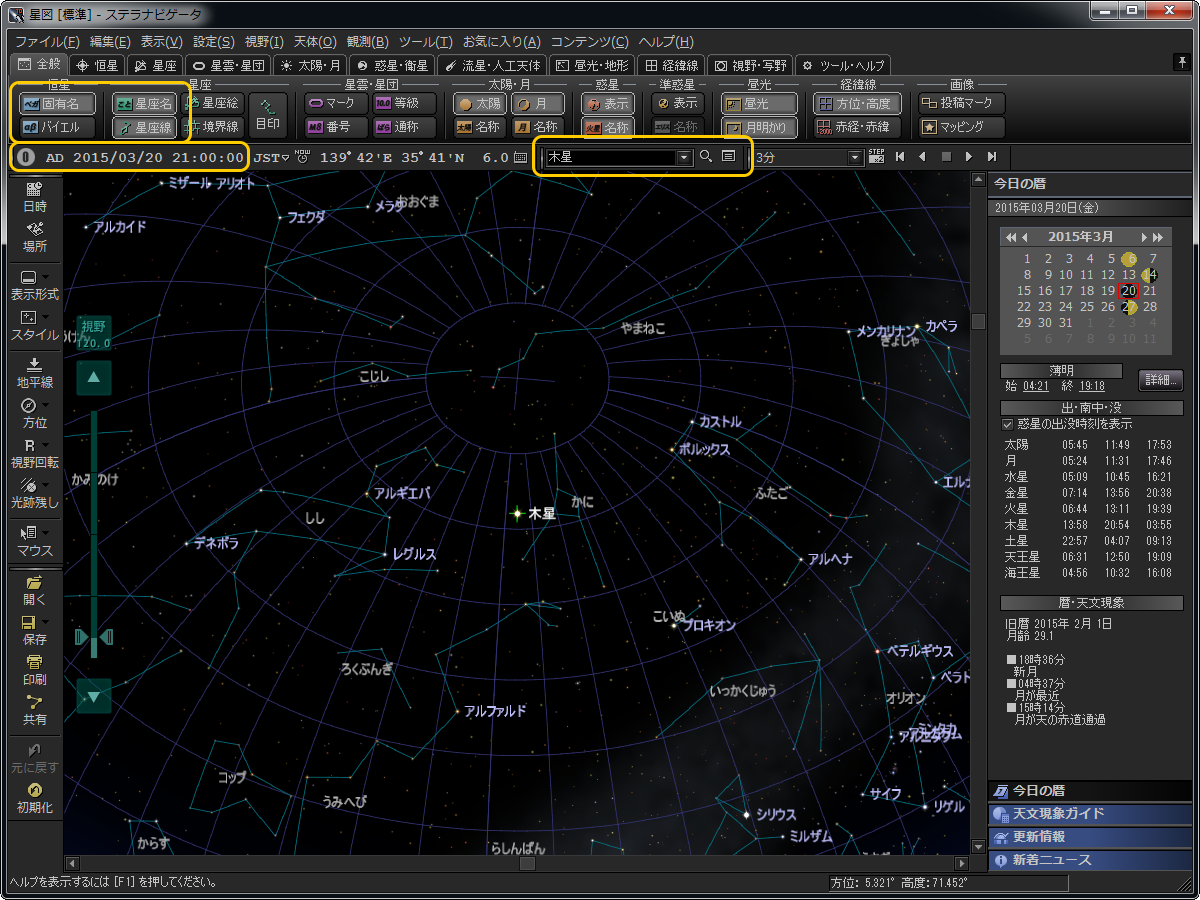
Task: Skip to the last step of the animation
Action: (991, 157)
